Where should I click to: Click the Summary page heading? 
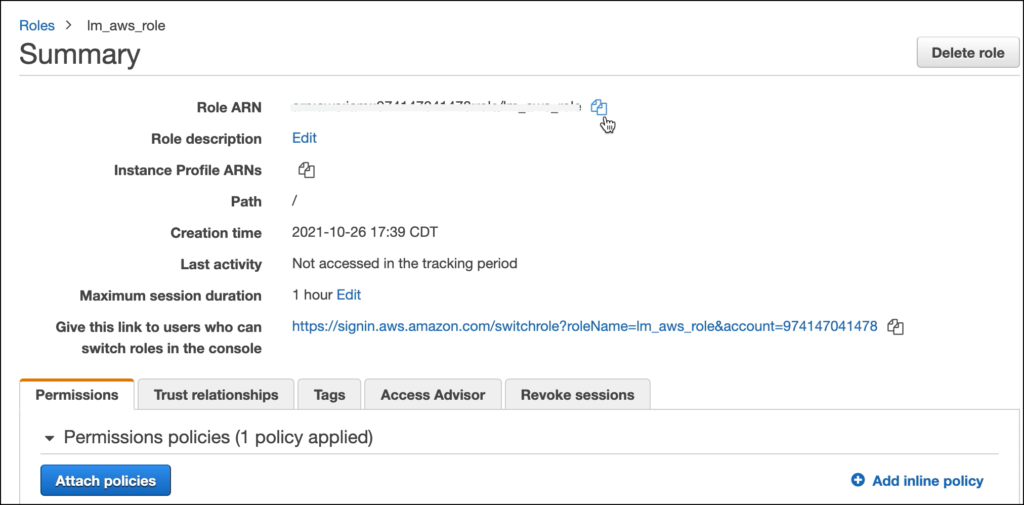(x=80, y=54)
